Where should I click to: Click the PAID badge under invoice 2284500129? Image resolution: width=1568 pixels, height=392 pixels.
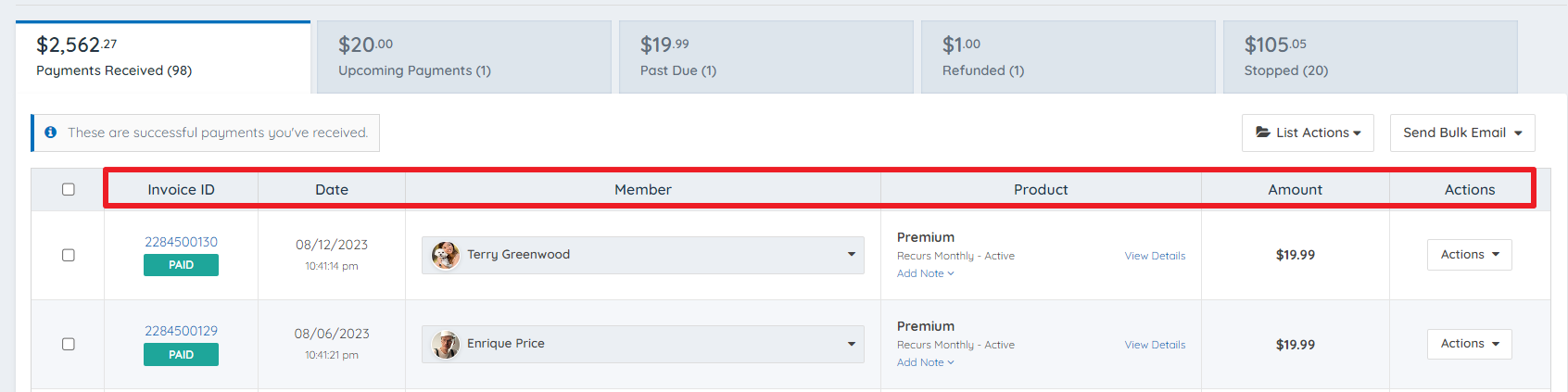[x=181, y=354]
